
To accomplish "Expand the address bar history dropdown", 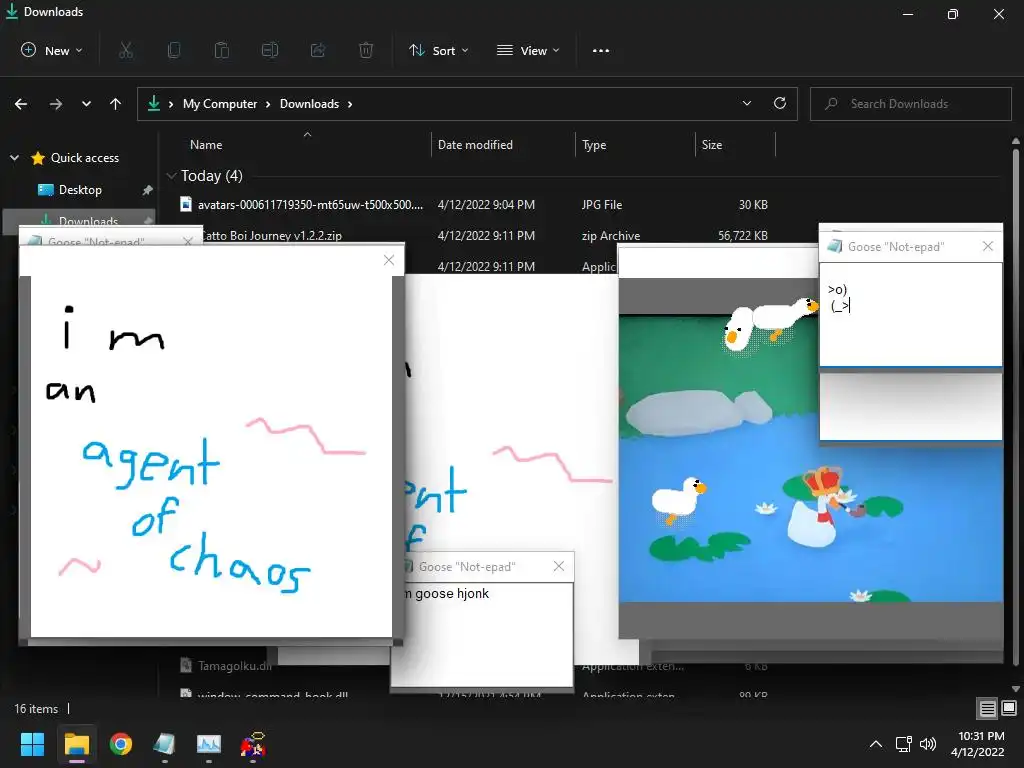I will pyautogui.click(x=746, y=103).
